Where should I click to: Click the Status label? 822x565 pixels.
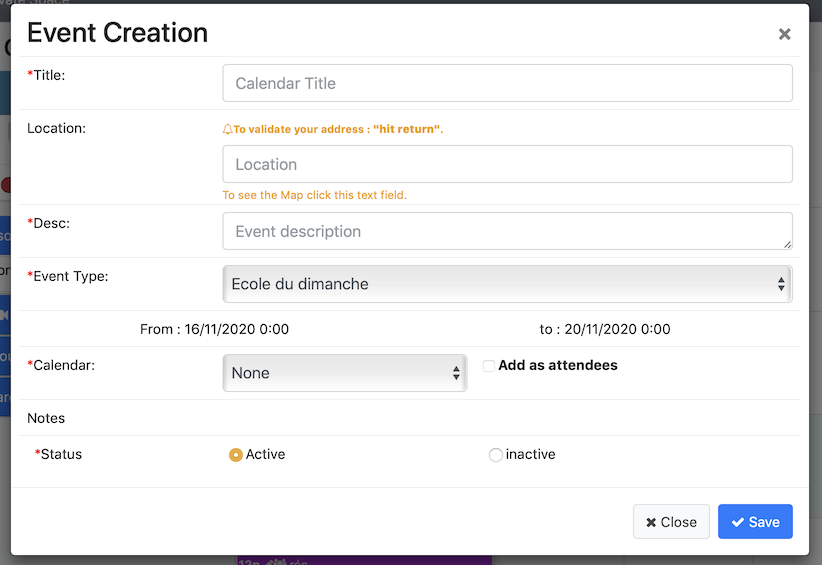[58, 454]
